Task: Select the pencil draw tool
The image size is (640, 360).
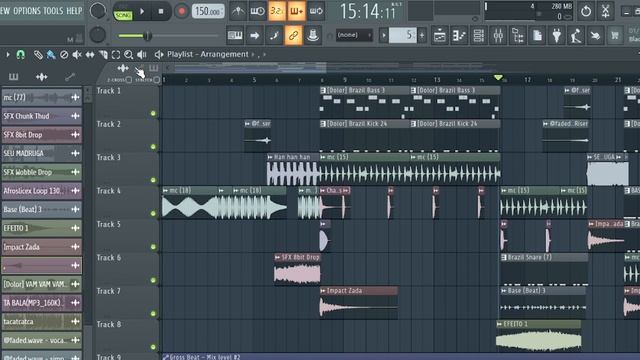Action: click(x=38, y=54)
